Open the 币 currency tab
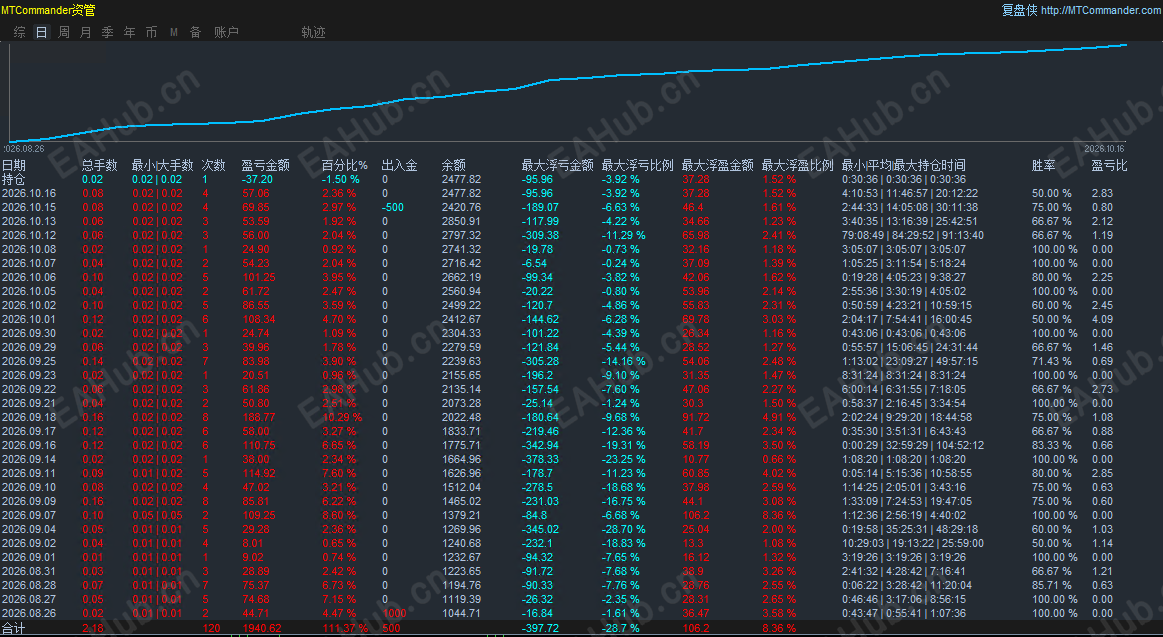The width and height of the screenshot is (1163, 637). [x=151, y=33]
